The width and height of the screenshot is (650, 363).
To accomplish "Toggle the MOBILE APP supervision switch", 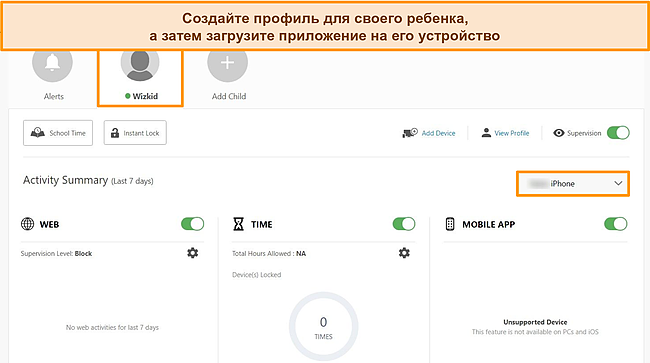I will 616,224.
